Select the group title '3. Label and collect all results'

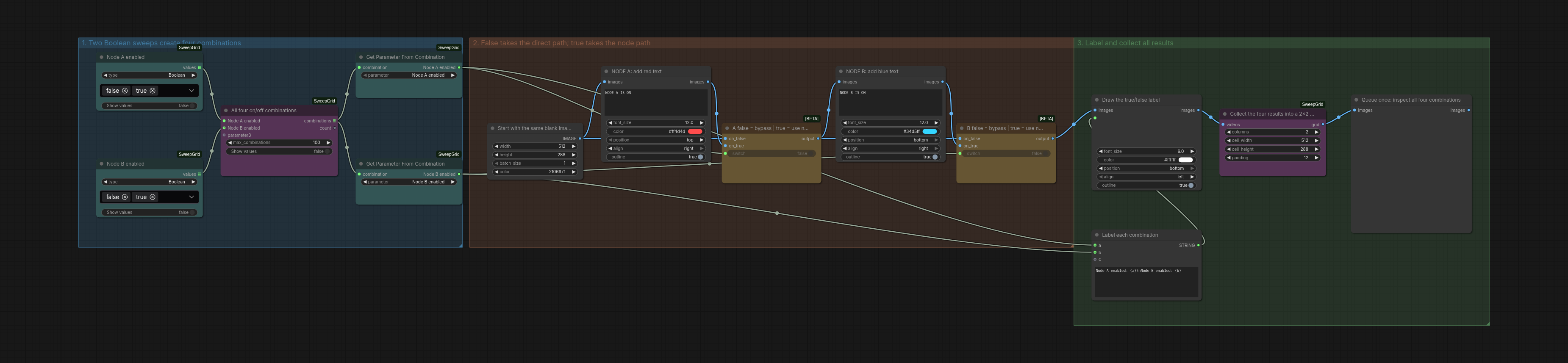tap(1126, 43)
